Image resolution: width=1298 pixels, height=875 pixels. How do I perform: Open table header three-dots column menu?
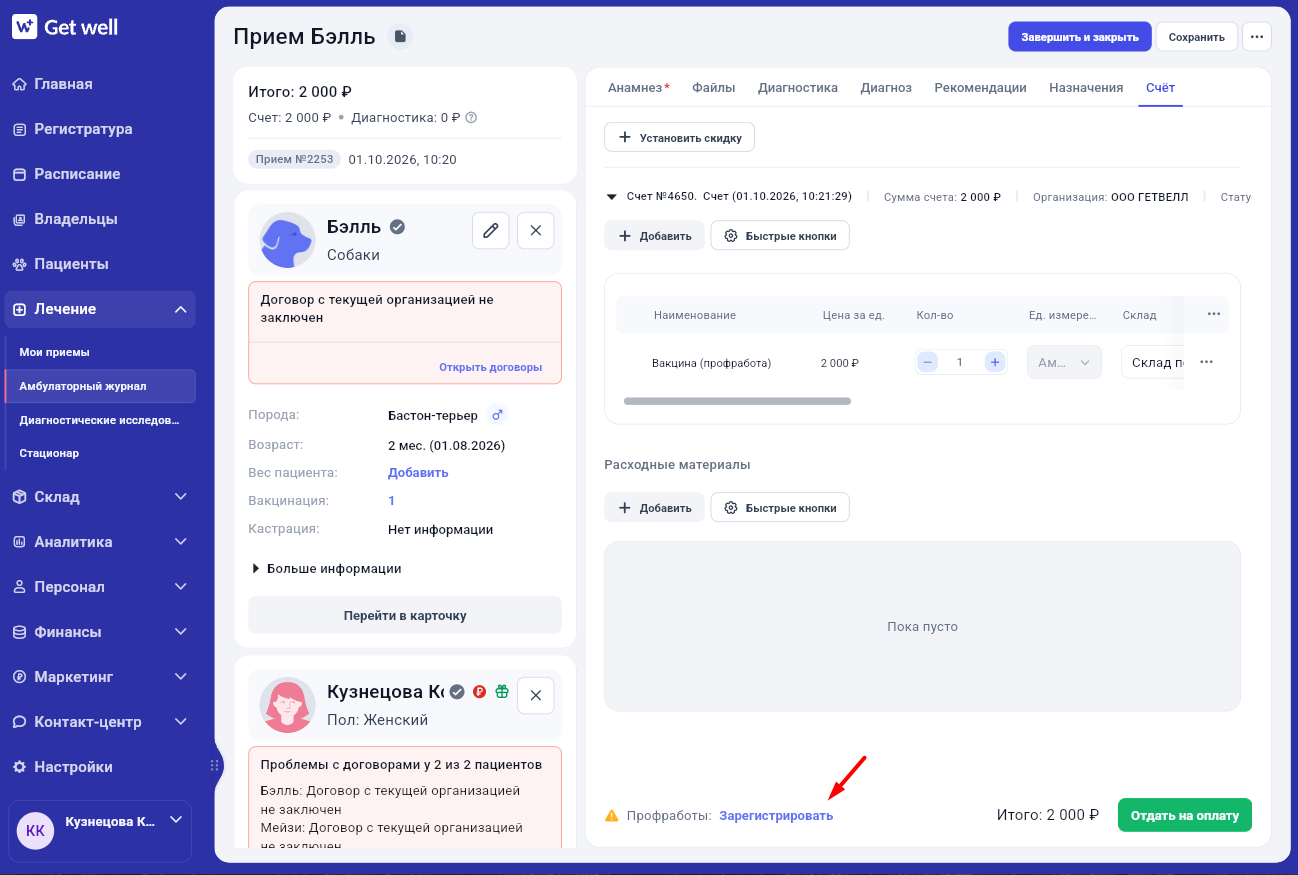[x=1214, y=314]
